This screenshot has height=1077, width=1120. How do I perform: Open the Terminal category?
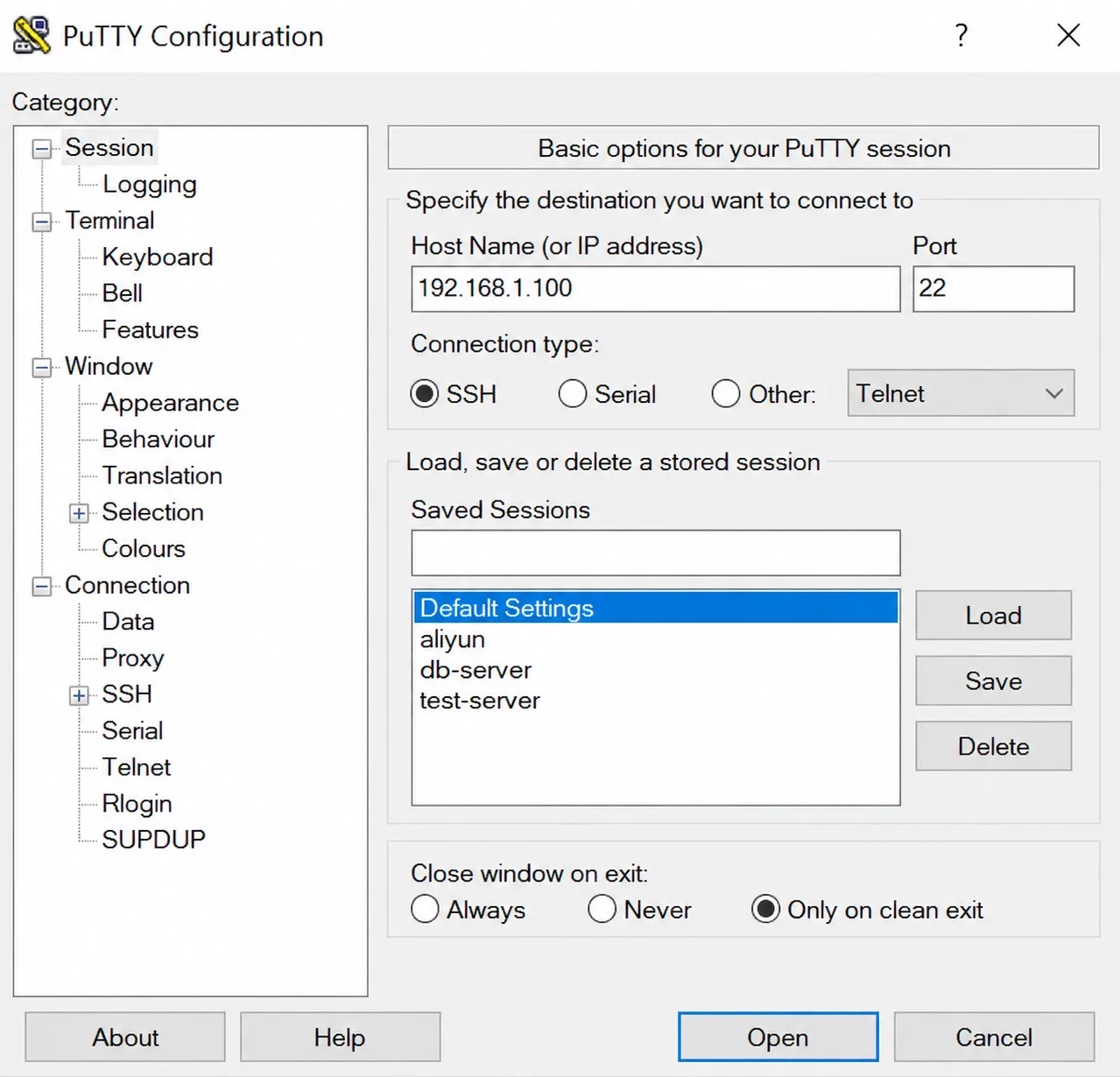(x=109, y=221)
